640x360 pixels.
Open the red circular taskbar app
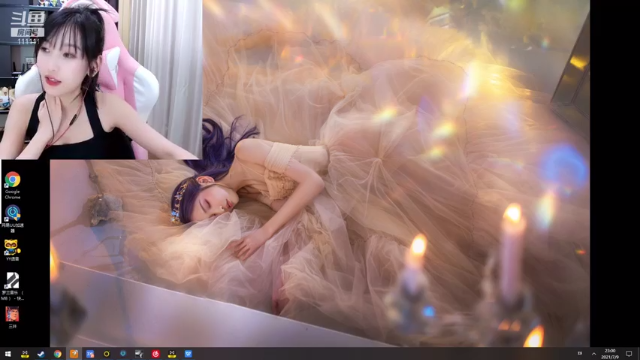pos(156,354)
